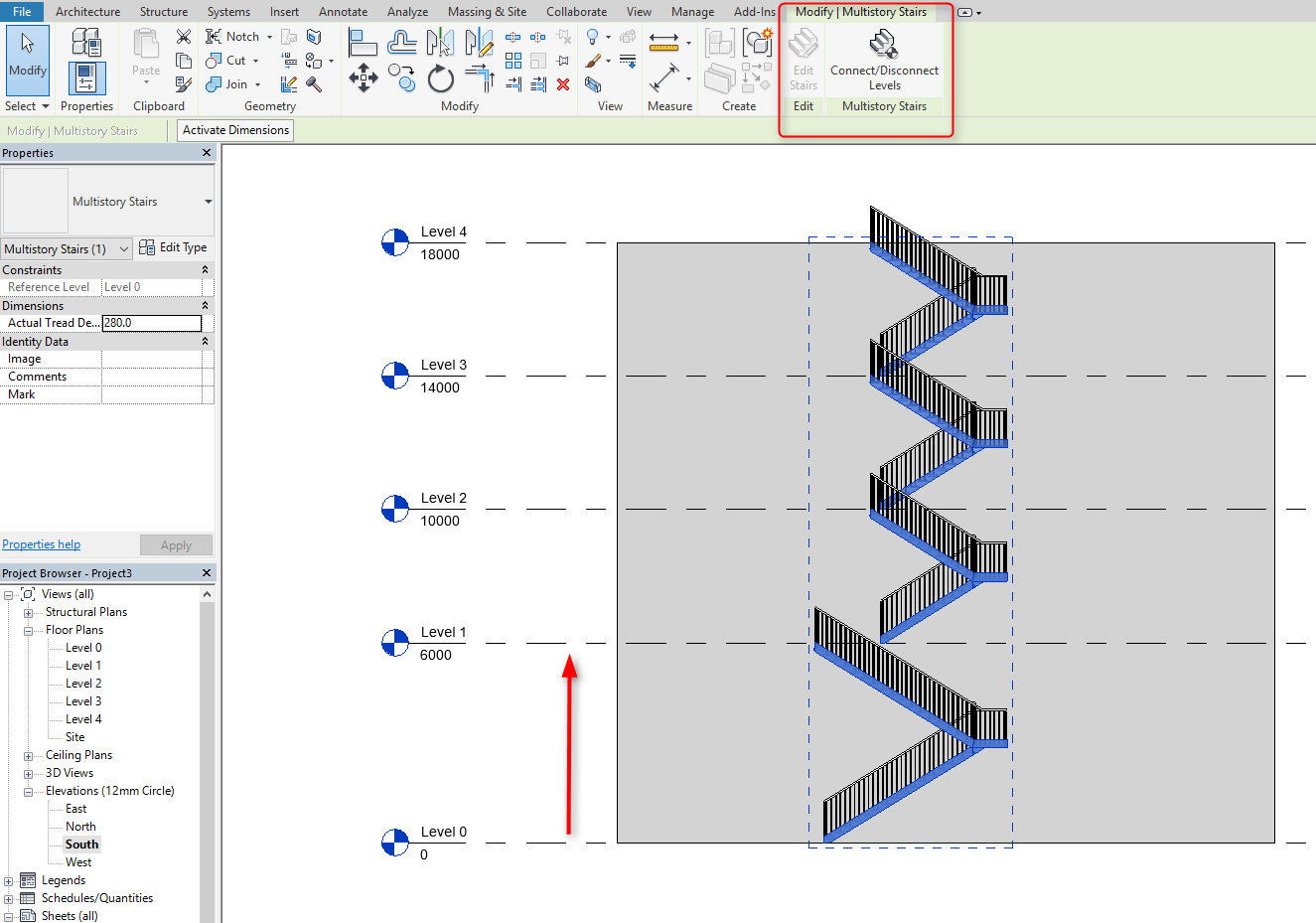Select Mirror - Draw Axis tool

pyautogui.click(x=479, y=42)
